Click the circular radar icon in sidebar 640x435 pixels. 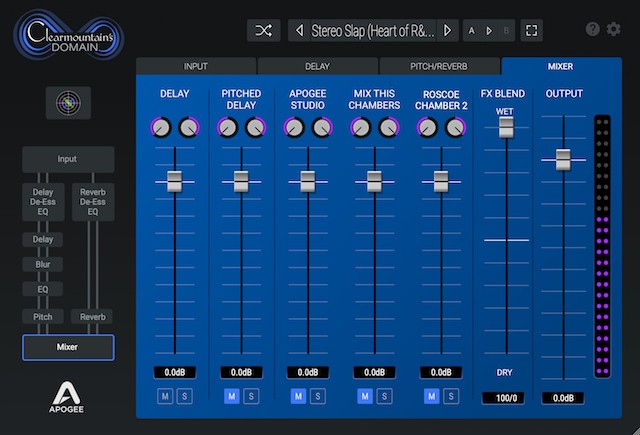(x=68, y=101)
